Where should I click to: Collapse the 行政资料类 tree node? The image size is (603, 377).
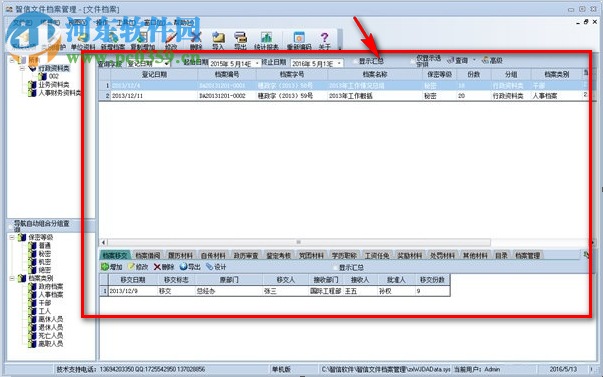coord(22,68)
